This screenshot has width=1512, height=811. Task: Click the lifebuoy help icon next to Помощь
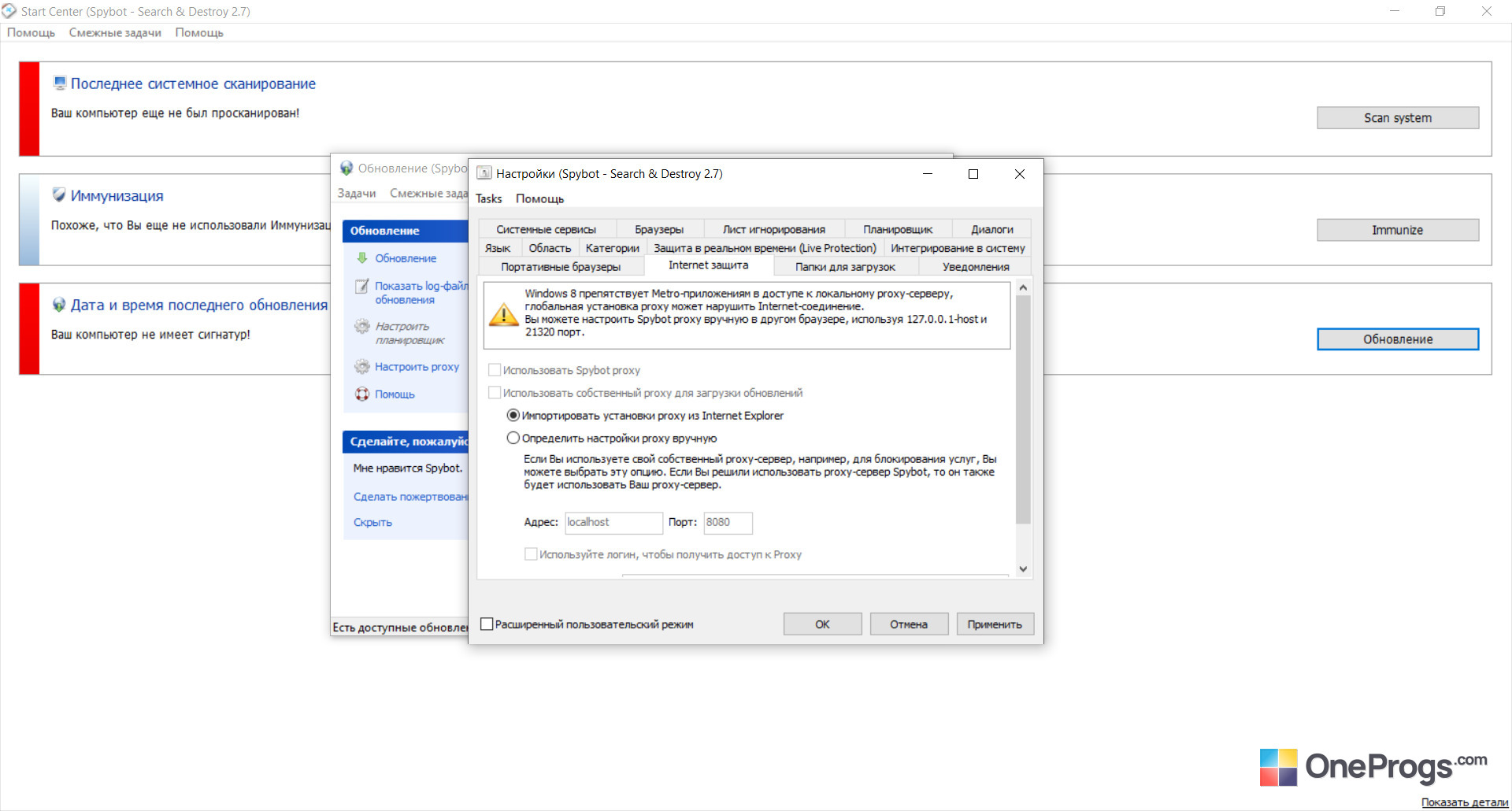pyautogui.click(x=362, y=394)
